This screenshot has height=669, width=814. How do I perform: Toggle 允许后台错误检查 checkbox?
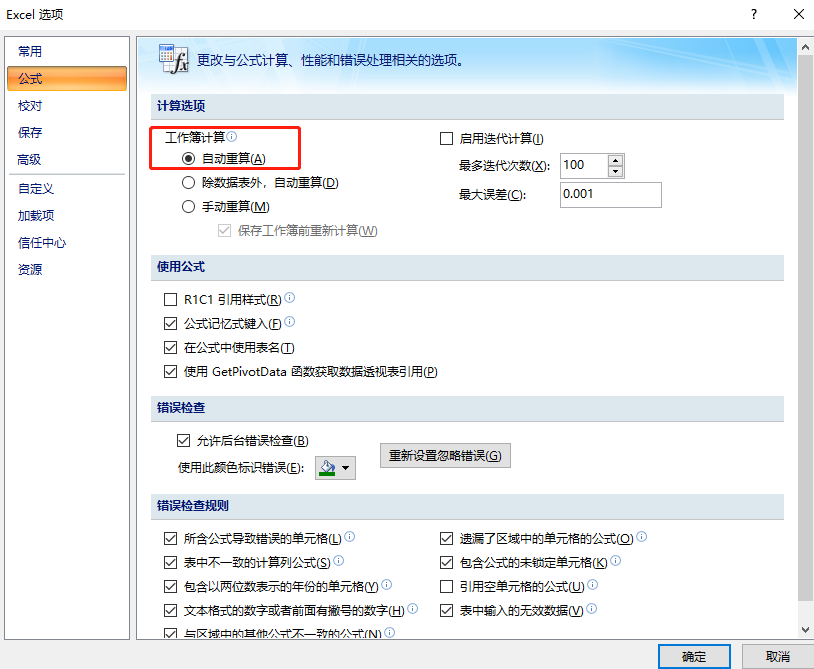[183, 441]
